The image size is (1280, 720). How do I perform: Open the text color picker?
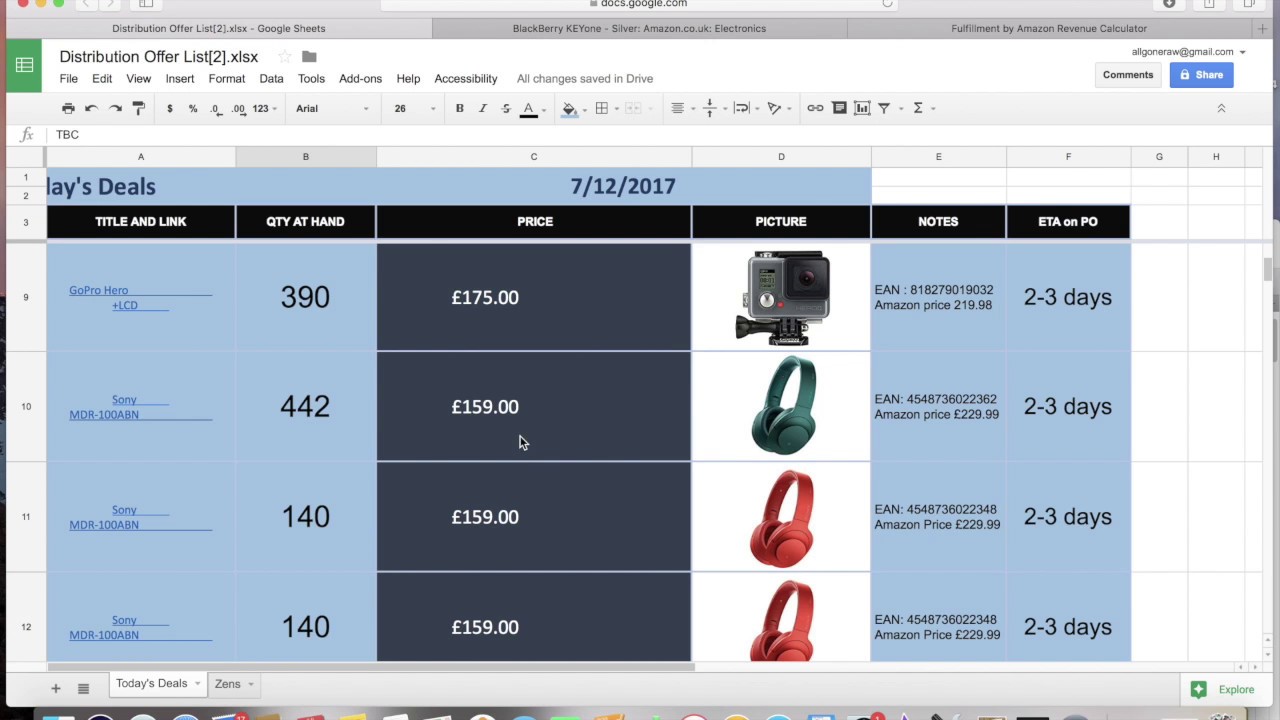(x=529, y=108)
